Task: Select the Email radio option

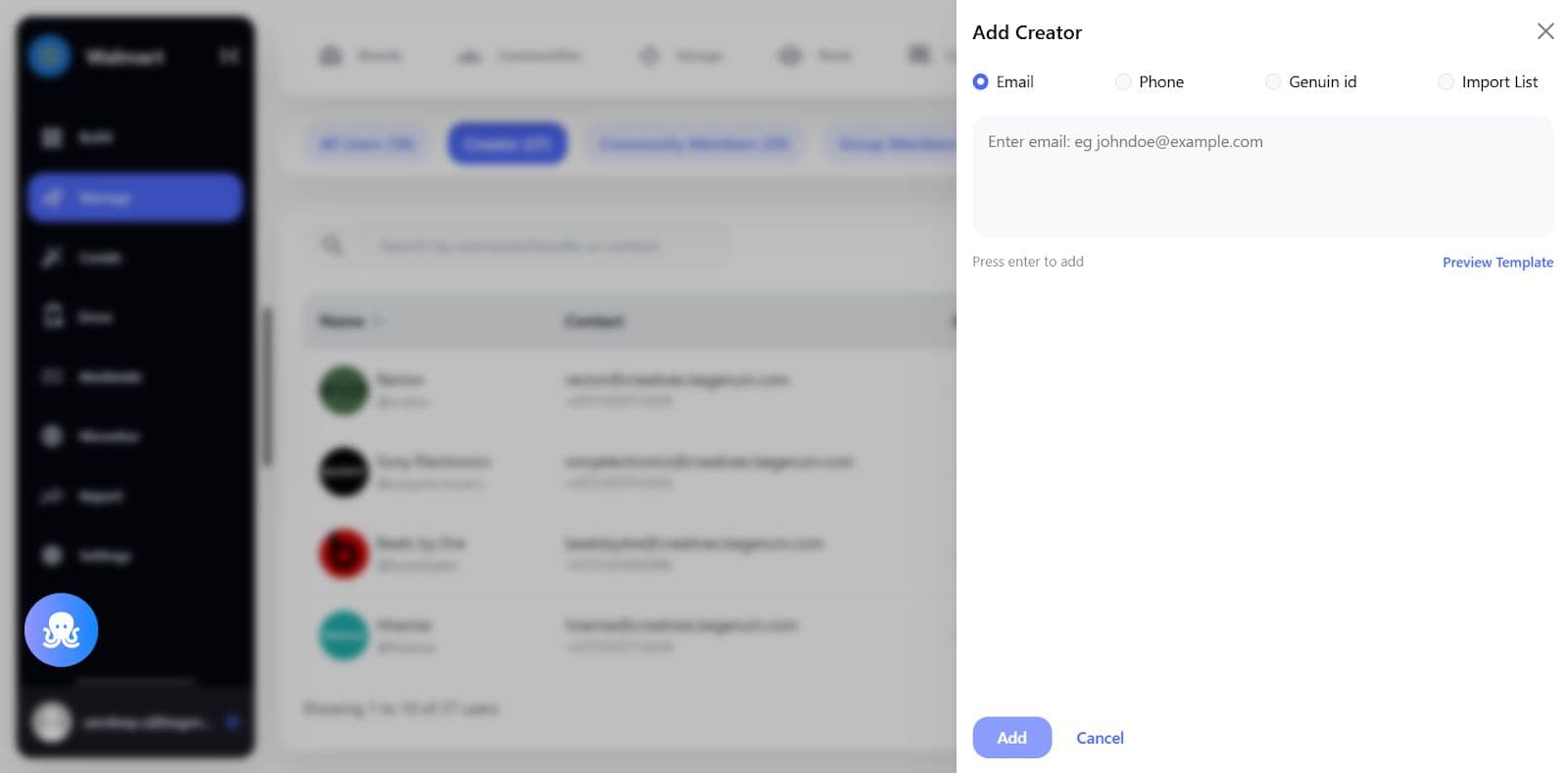Action: coord(980,82)
